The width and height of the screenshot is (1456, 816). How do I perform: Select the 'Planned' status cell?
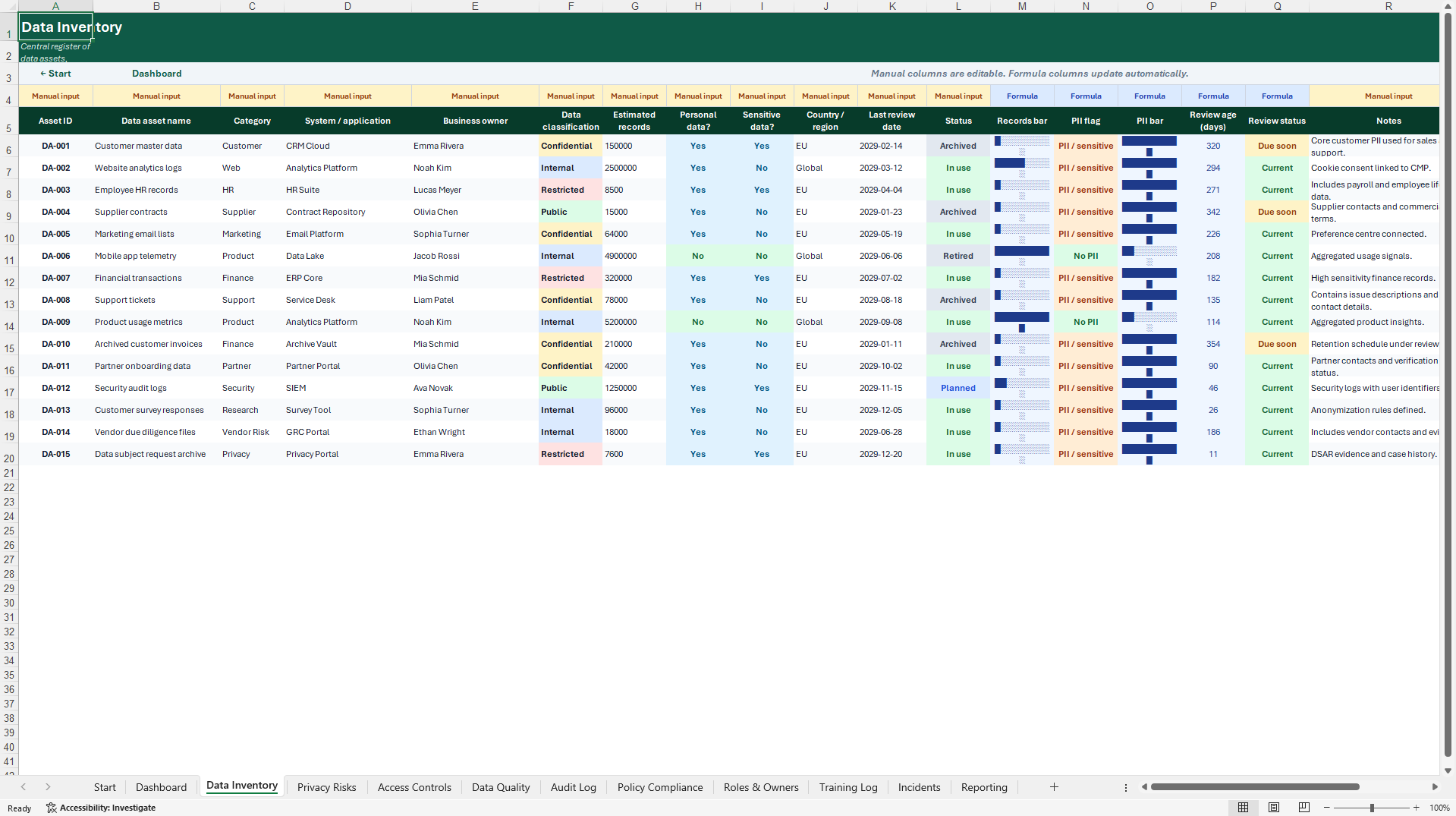tap(958, 388)
